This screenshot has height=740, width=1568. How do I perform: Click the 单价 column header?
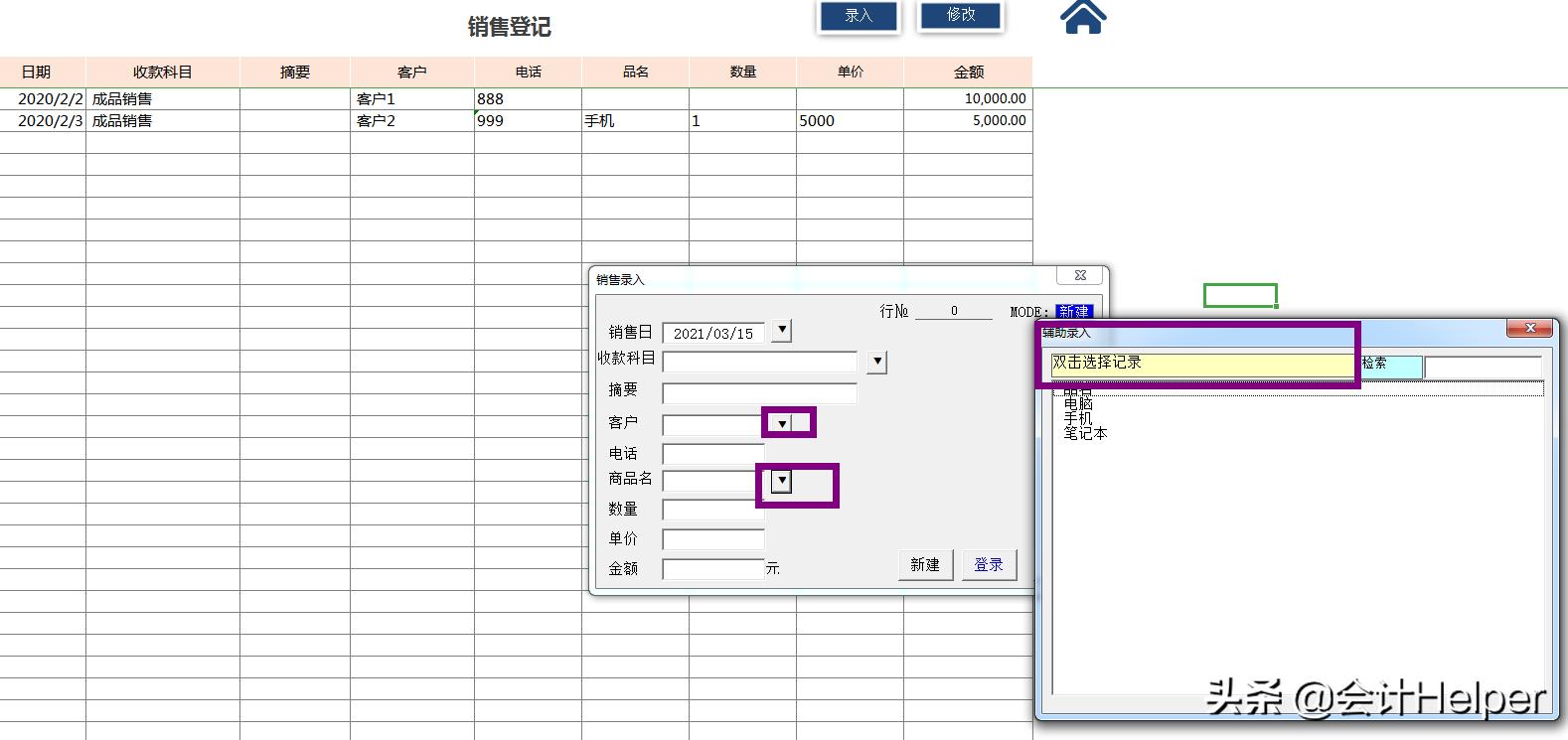[851, 72]
